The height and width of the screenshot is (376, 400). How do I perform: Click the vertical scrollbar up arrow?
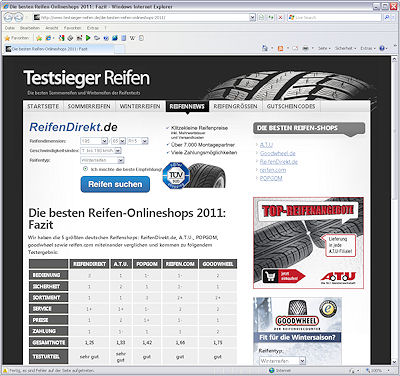[395, 59]
